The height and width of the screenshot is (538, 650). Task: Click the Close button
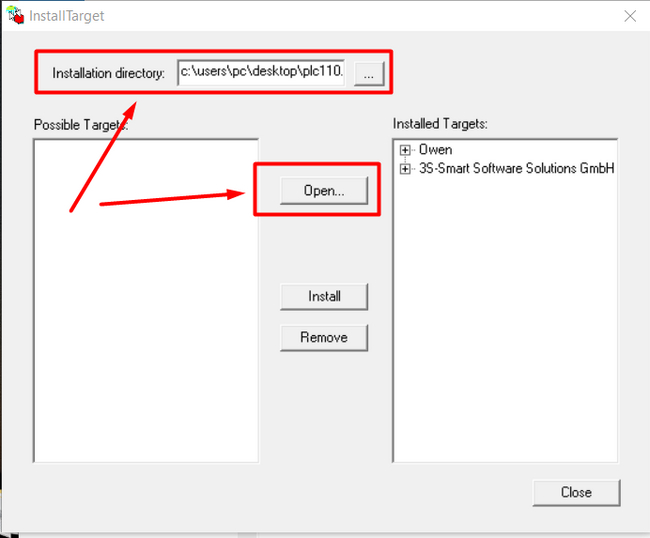coord(576,492)
